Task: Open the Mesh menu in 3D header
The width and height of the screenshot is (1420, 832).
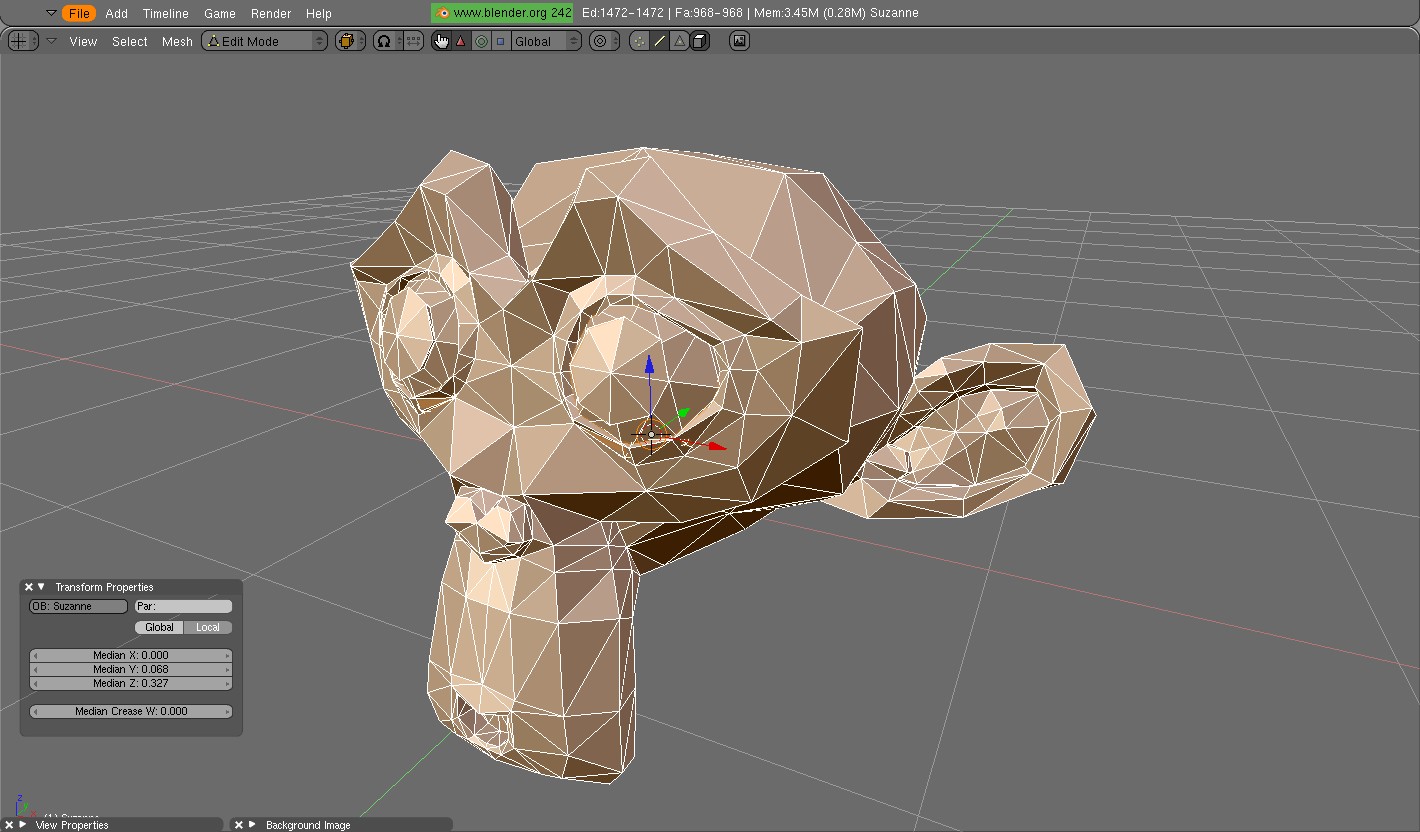Action: (x=177, y=41)
